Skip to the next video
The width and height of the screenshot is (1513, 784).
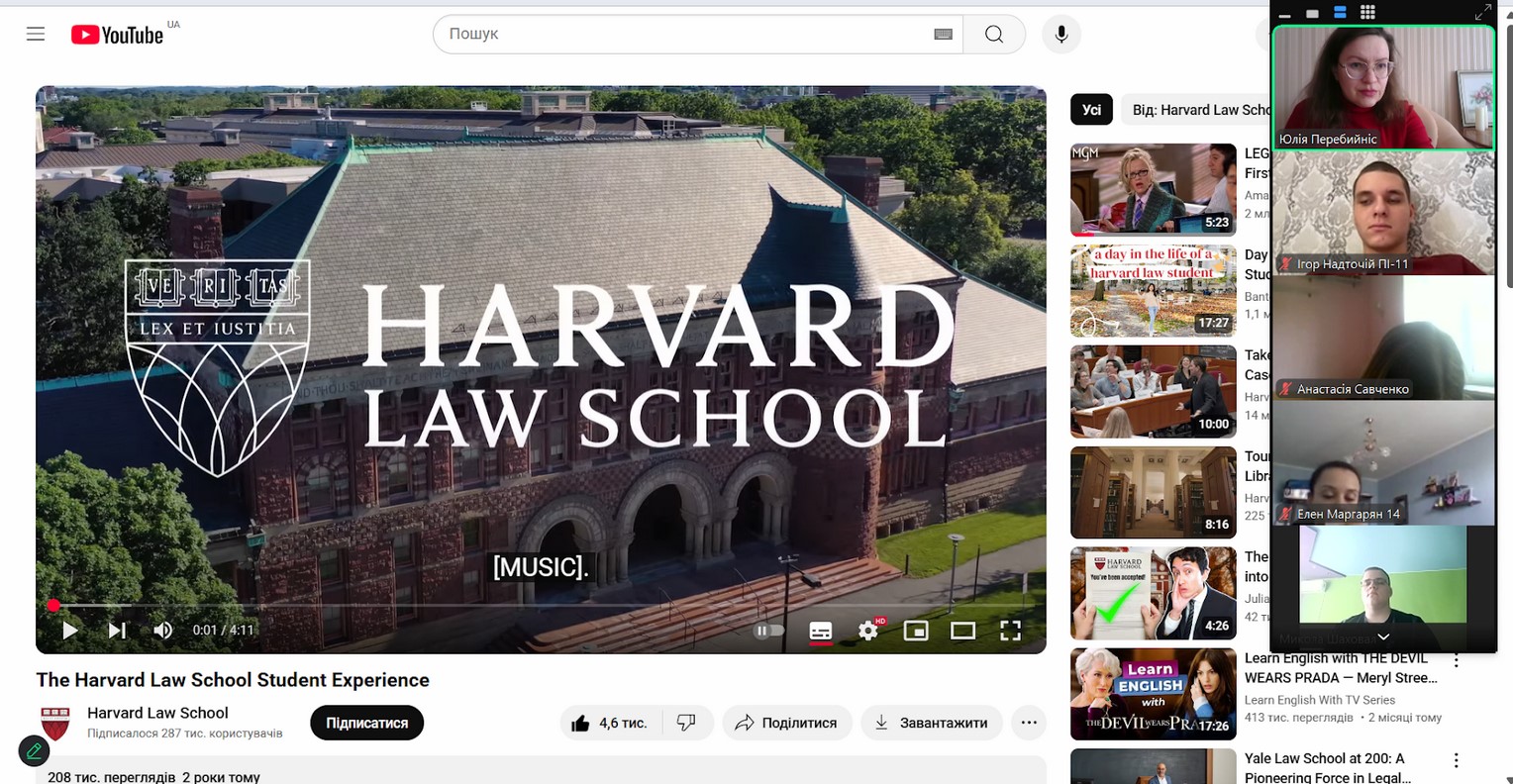pos(117,631)
